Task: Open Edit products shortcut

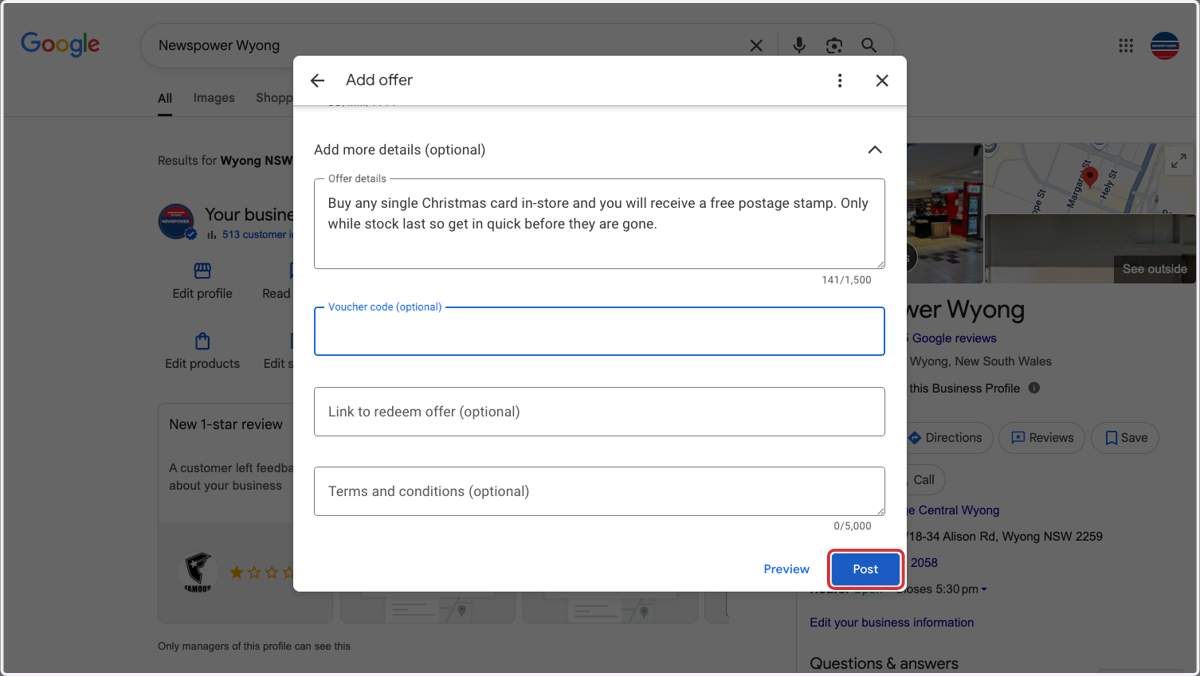Action: click(x=202, y=351)
